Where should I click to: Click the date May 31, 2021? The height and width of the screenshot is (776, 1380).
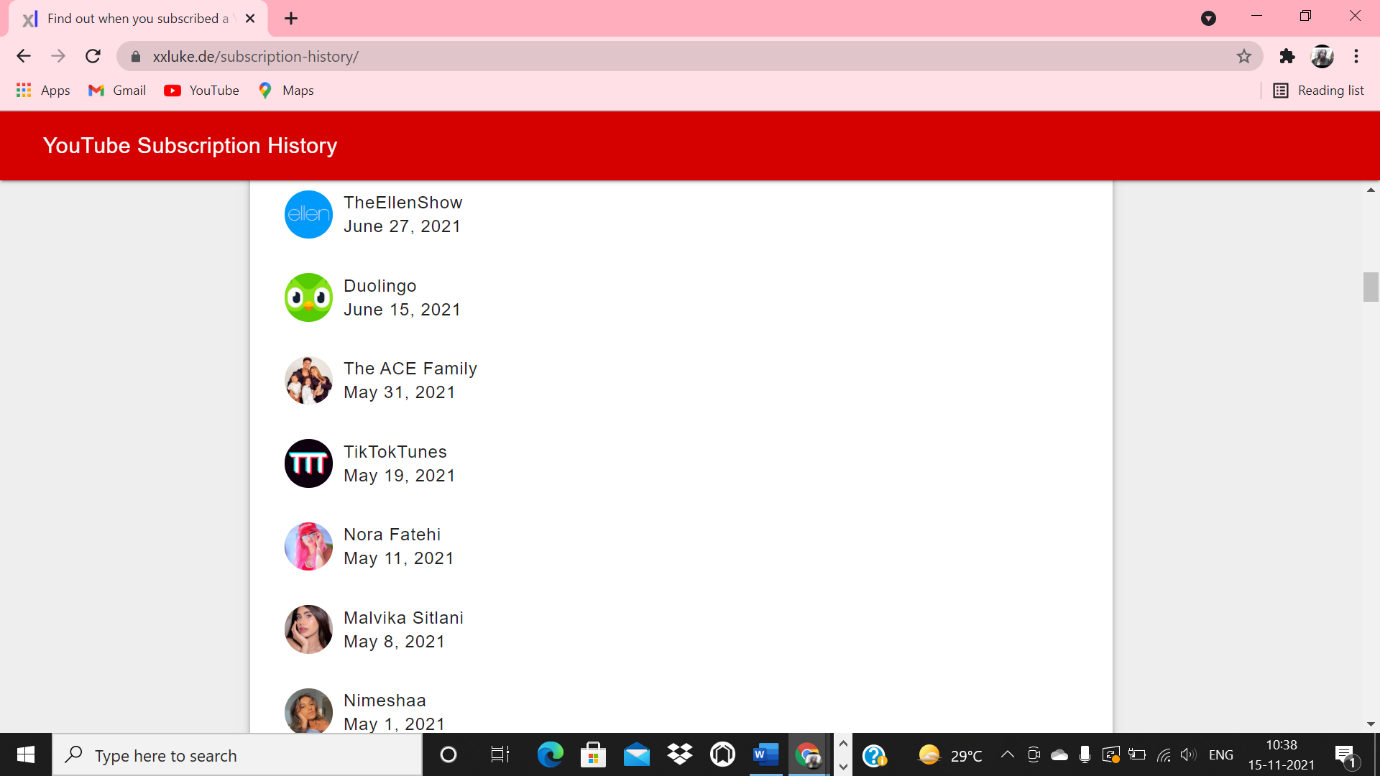tap(399, 392)
